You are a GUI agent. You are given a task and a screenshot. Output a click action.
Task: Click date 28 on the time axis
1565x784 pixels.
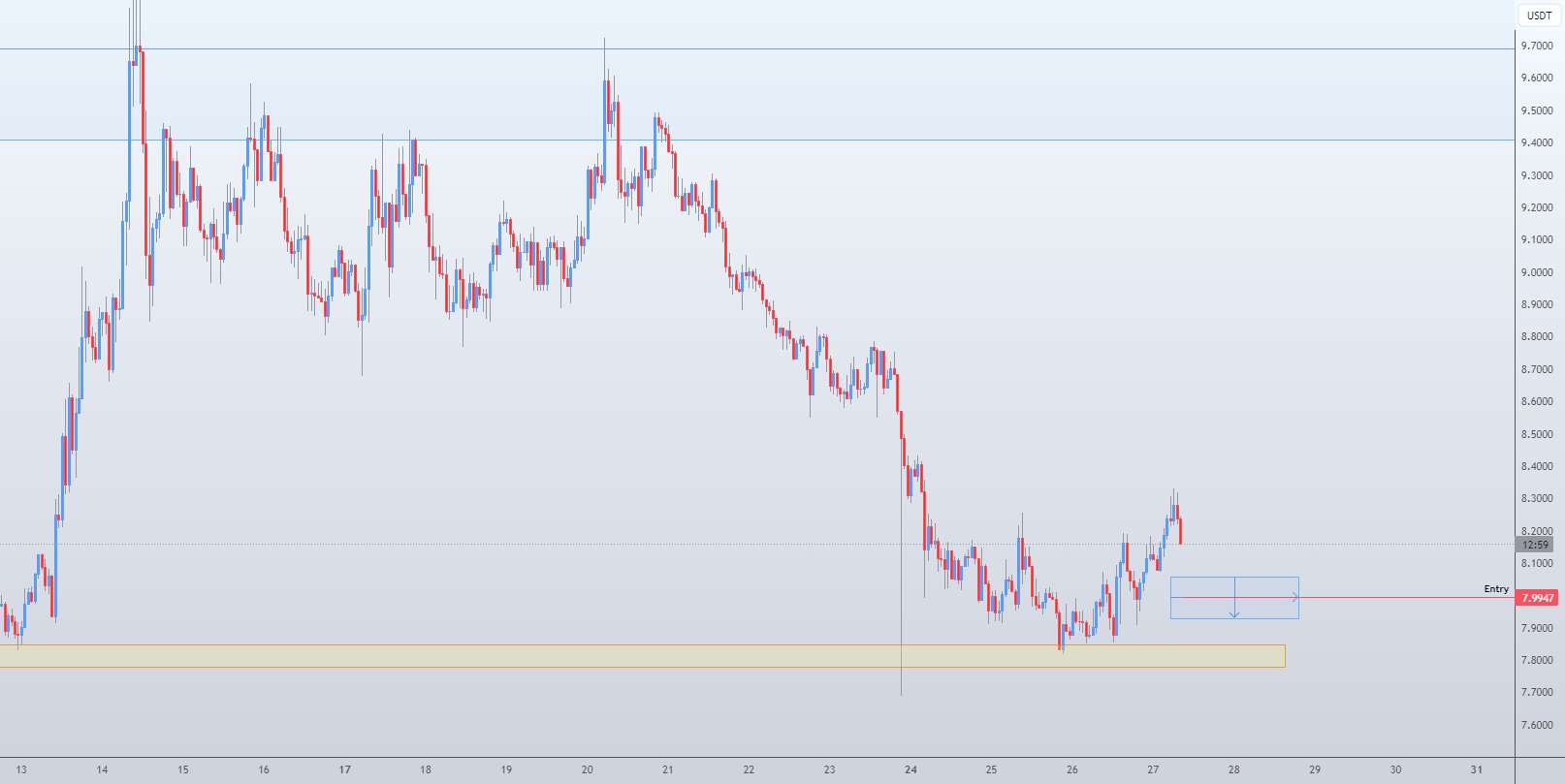point(1234,770)
